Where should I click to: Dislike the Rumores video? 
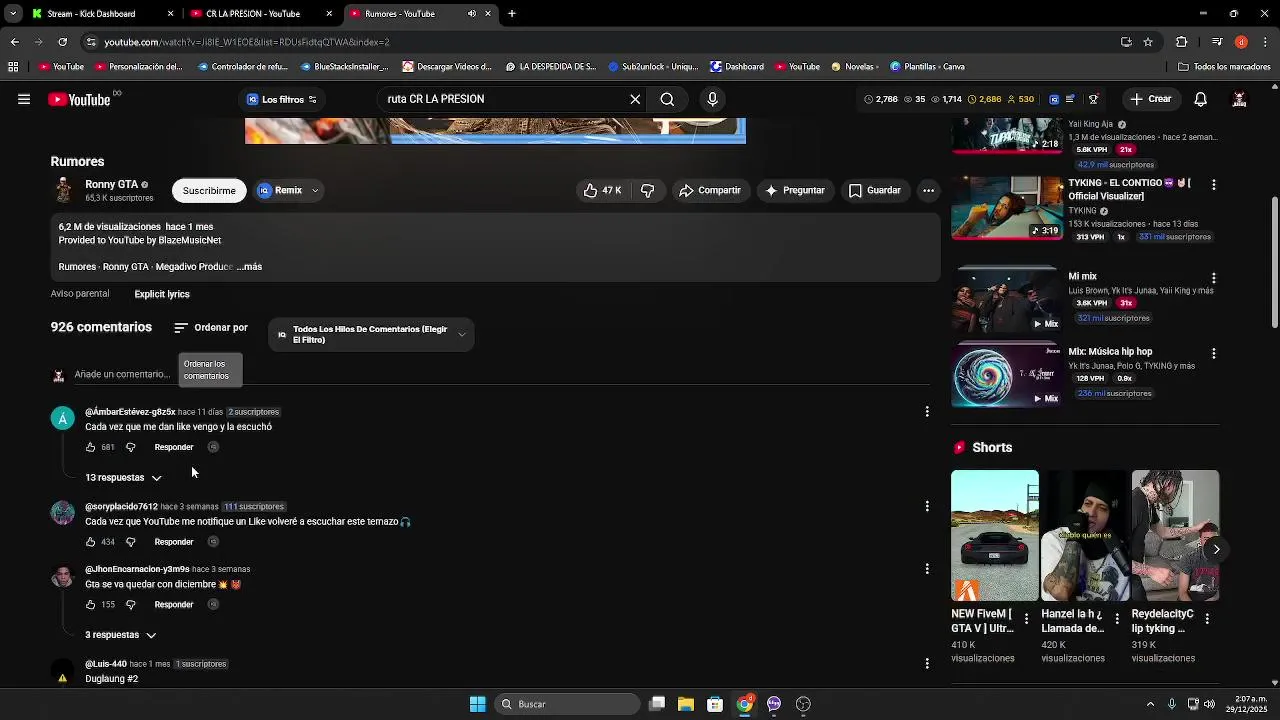coord(648,190)
